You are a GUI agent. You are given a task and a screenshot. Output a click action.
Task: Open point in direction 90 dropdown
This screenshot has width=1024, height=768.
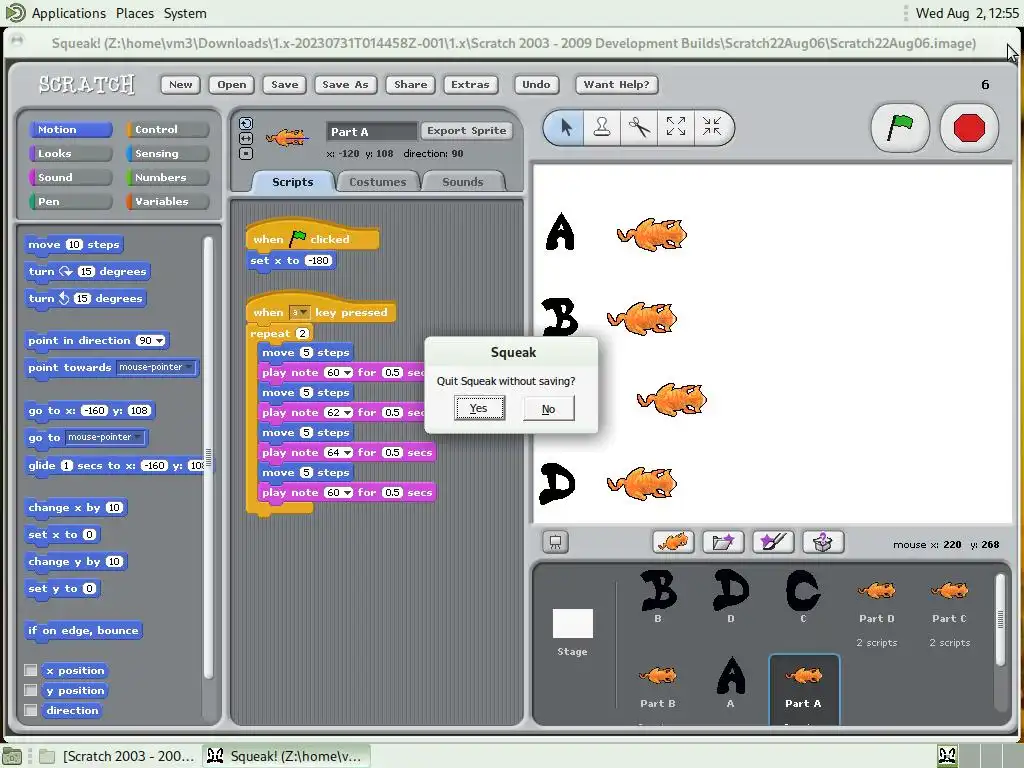(159, 341)
